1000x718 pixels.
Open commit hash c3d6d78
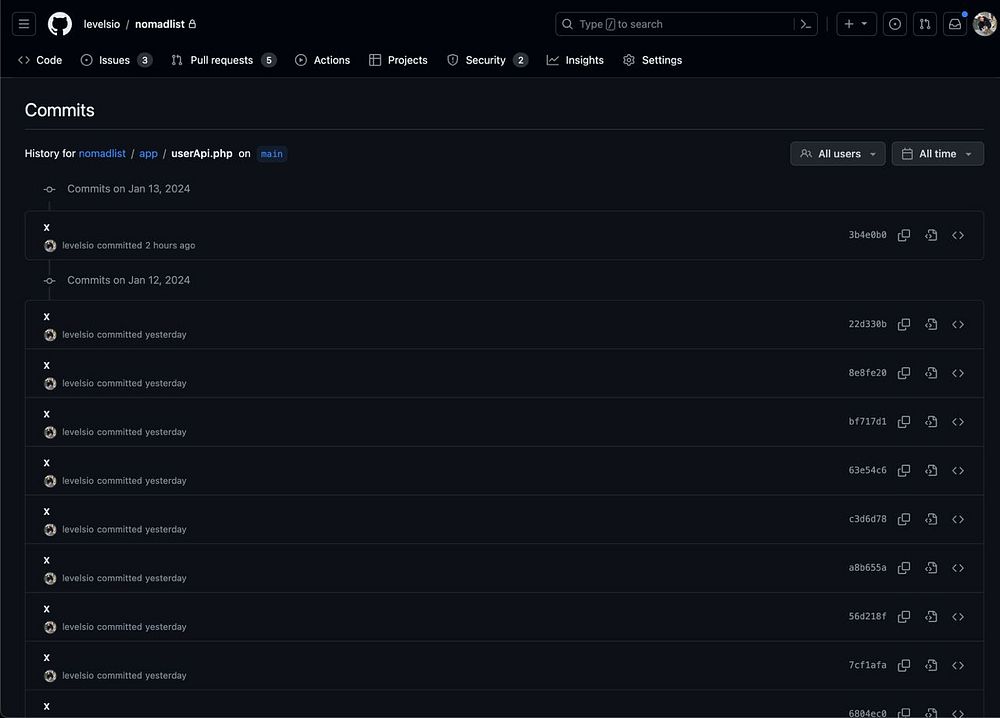point(867,519)
